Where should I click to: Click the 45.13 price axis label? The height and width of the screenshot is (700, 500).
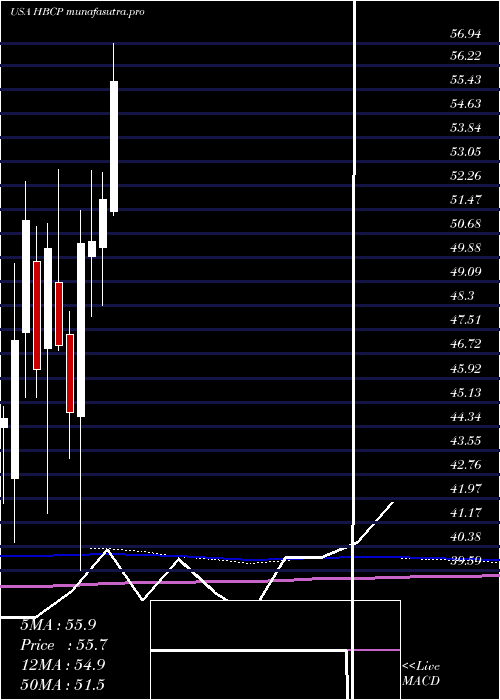point(466,392)
